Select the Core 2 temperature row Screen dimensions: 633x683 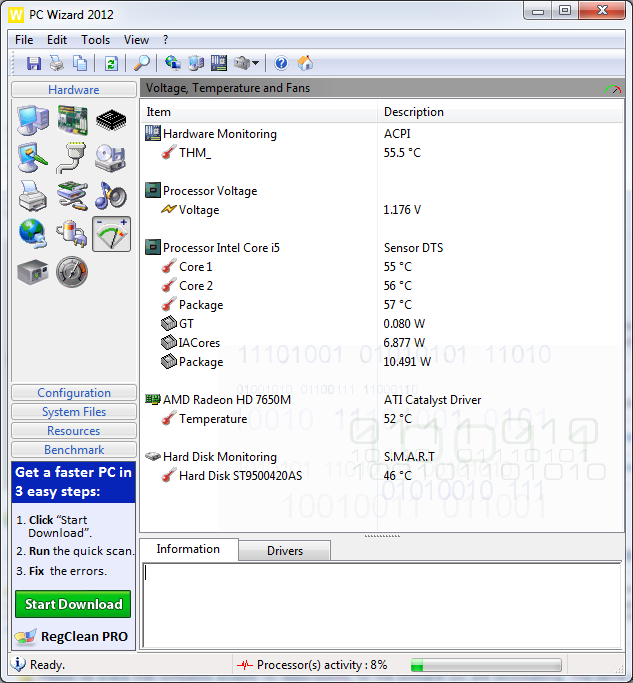click(x=383, y=286)
